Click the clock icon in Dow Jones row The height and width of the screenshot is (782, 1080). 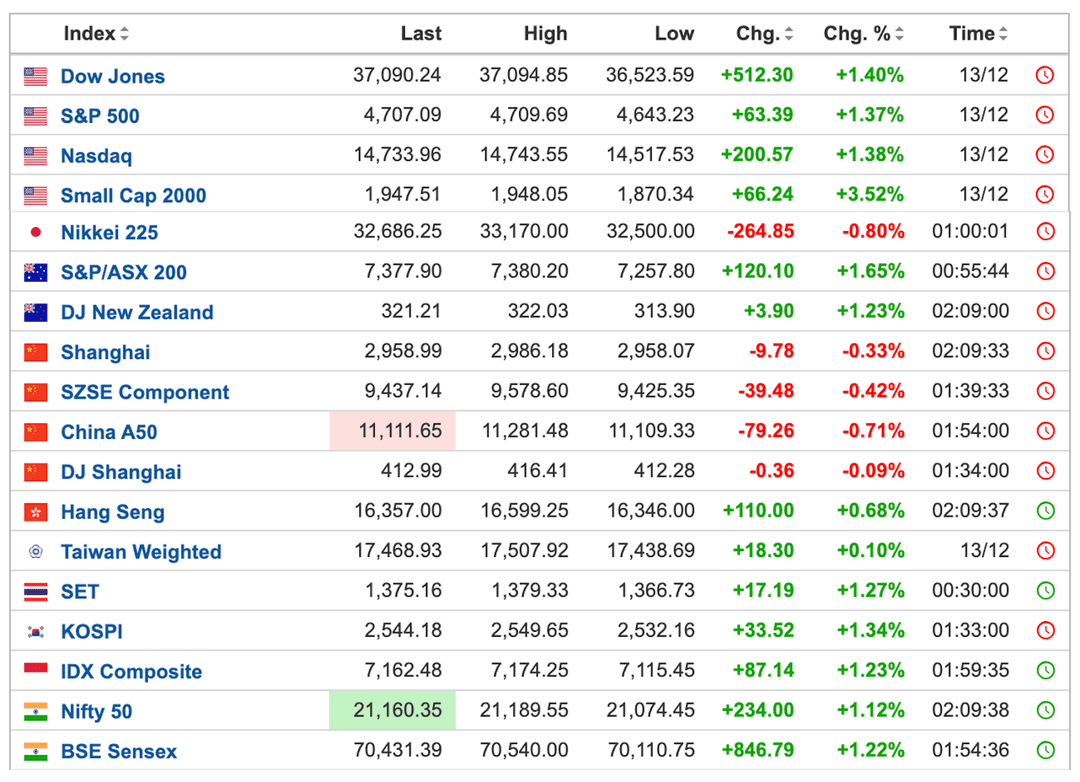tap(1045, 75)
